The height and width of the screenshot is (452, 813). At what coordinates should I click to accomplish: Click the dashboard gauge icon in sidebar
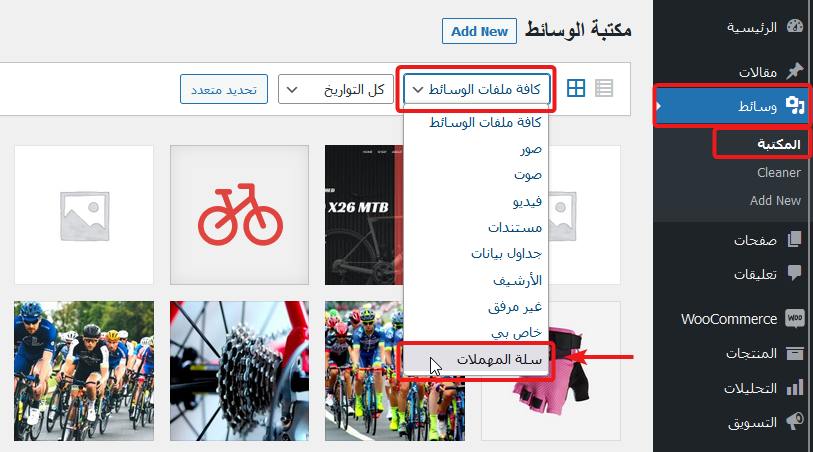(x=794, y=26)
